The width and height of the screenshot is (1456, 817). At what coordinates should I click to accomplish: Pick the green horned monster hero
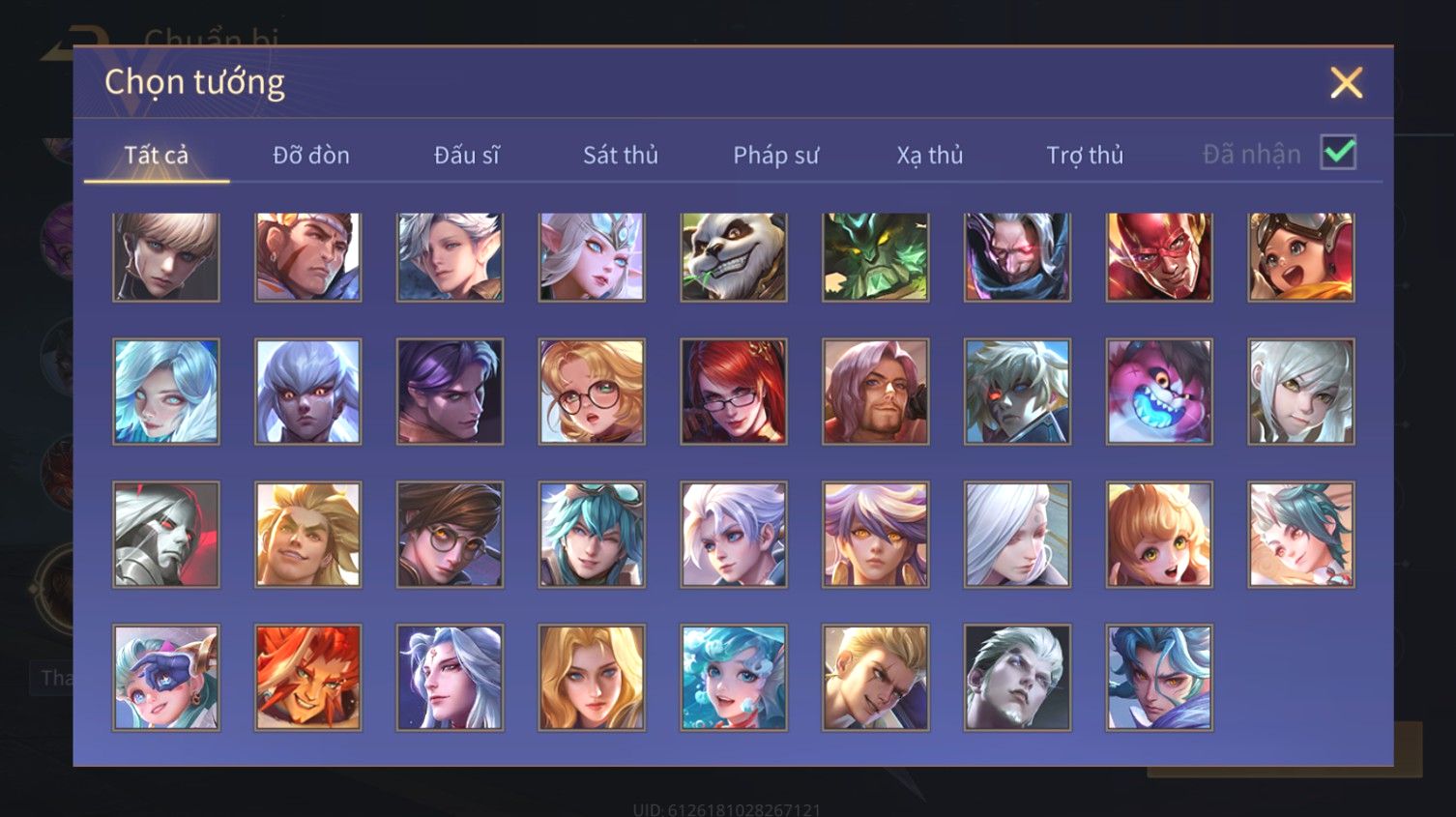(x=876, y=257)
